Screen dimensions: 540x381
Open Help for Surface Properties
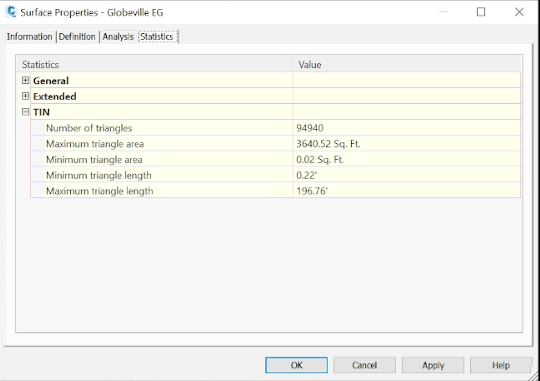501,365
